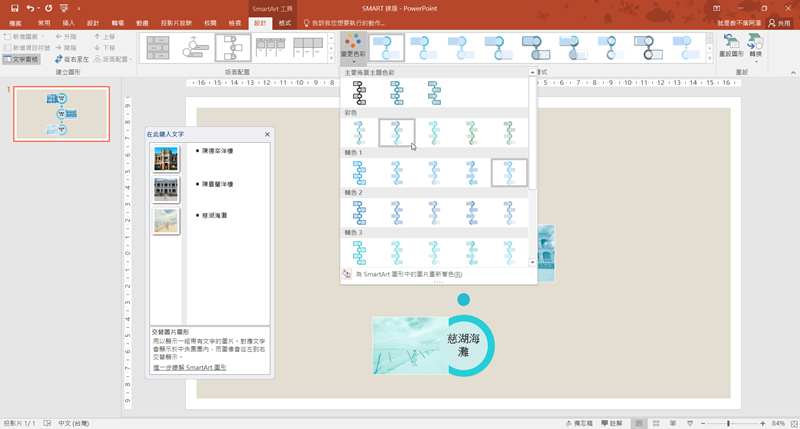Viewport: 800px width, 429px height.
Task: Switch to Normal view in status bar
Action: pyautogui.click(x=639, y=423)
